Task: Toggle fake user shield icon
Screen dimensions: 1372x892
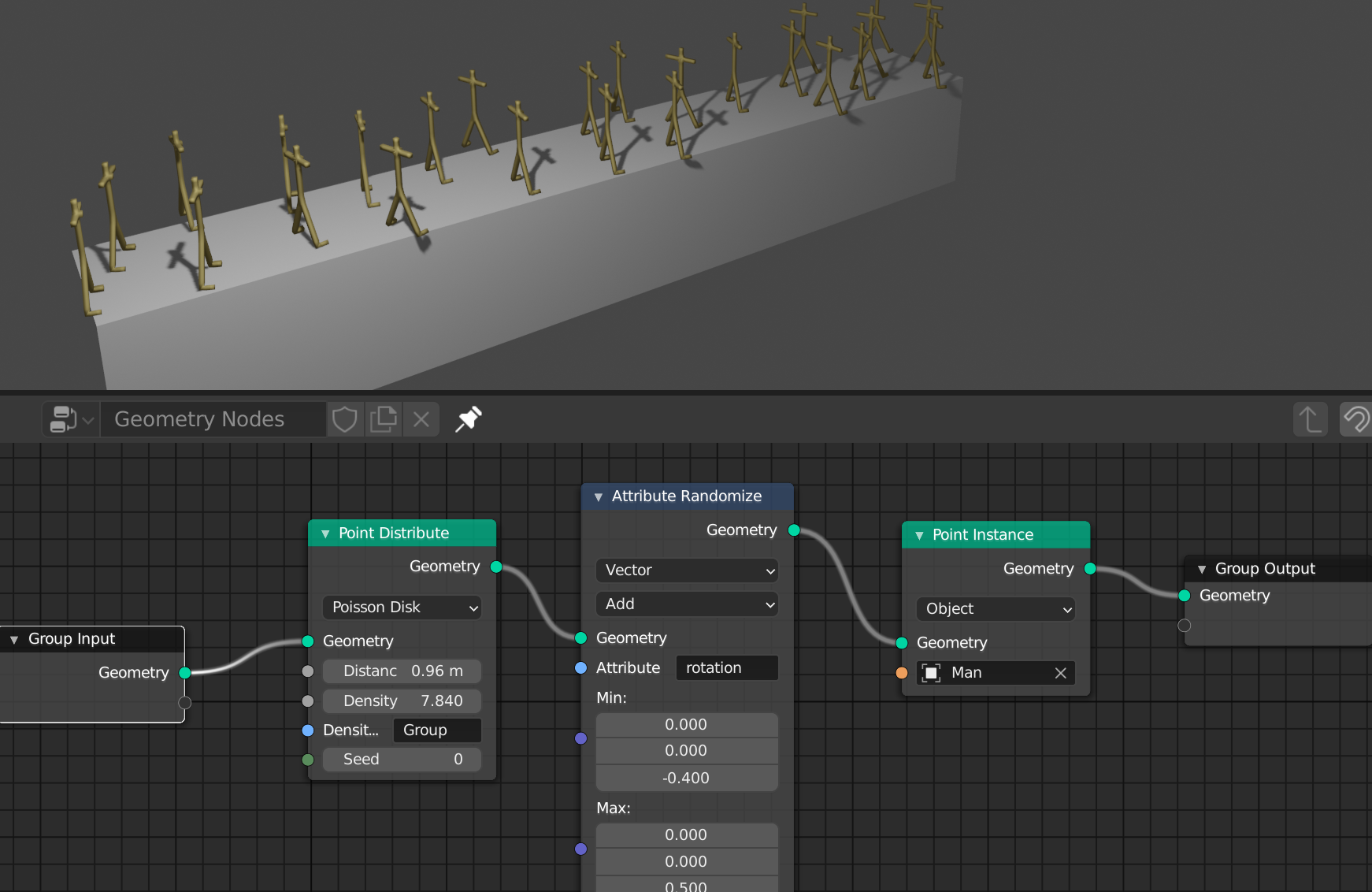Action: pos(344,419)
